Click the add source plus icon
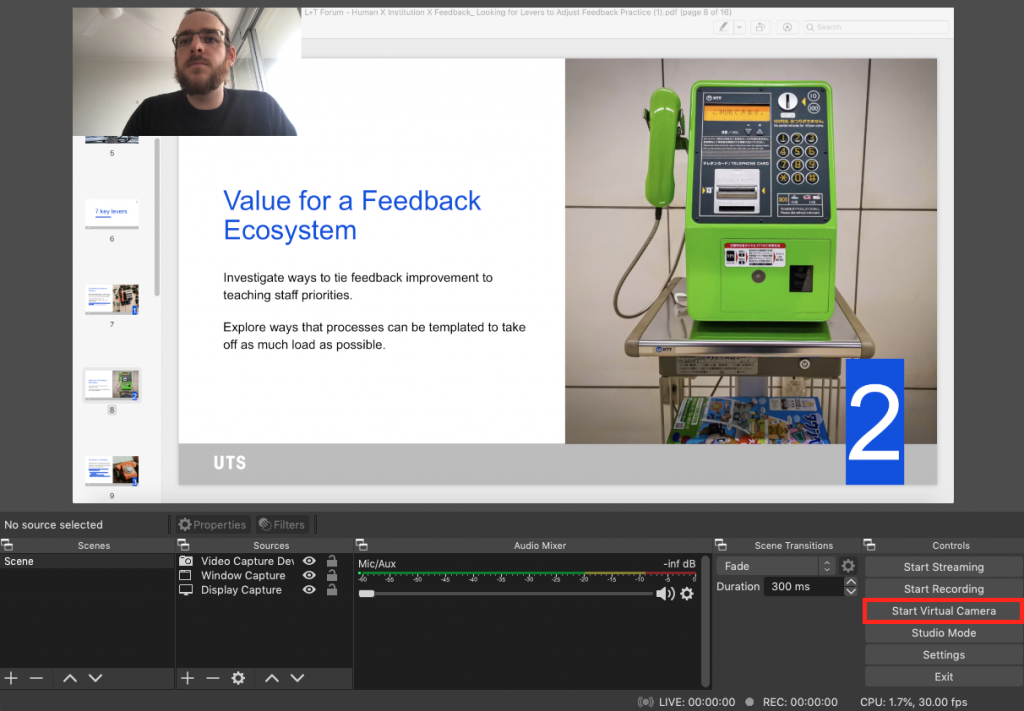The width and height of the screenshot is (1024, 711). pos(187,678)
